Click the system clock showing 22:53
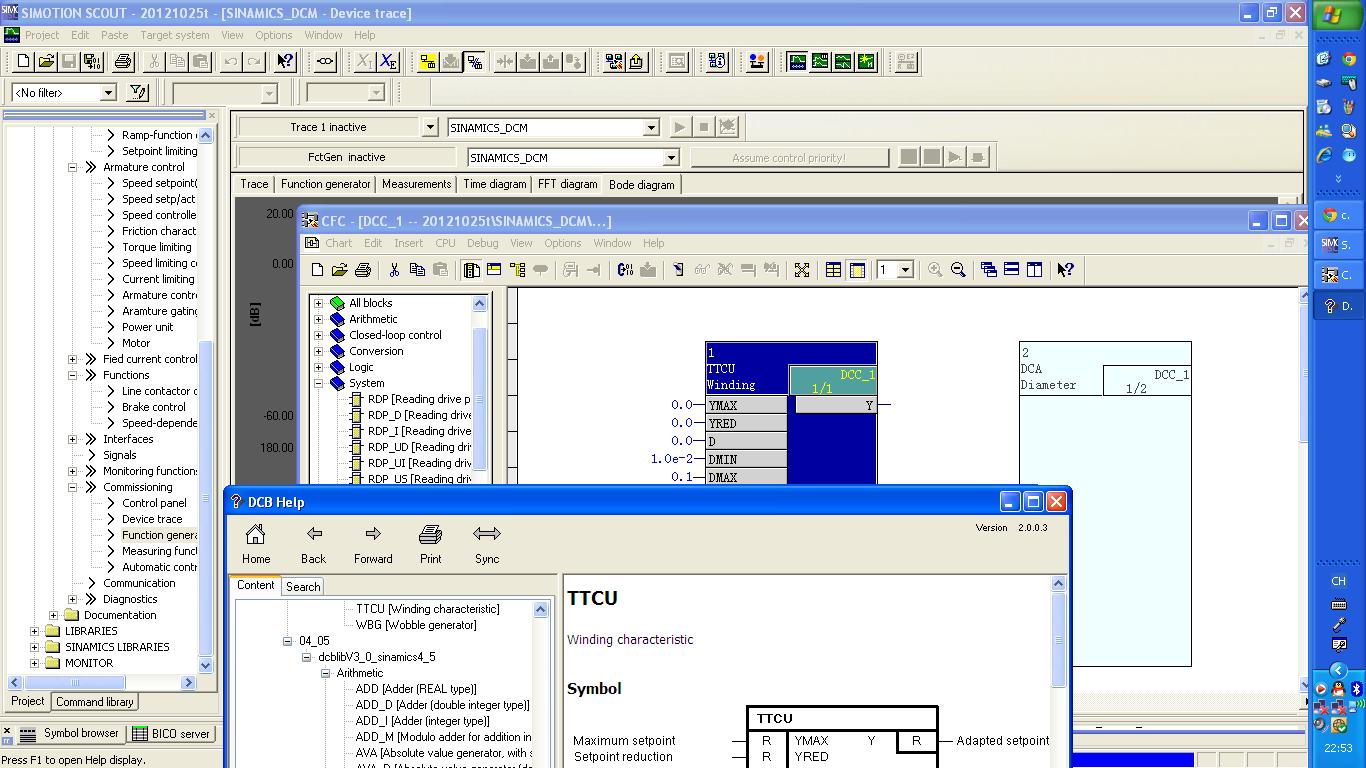Image resolution: width=1366 pixels, height=768 pixels. (x=1338, y=748)
